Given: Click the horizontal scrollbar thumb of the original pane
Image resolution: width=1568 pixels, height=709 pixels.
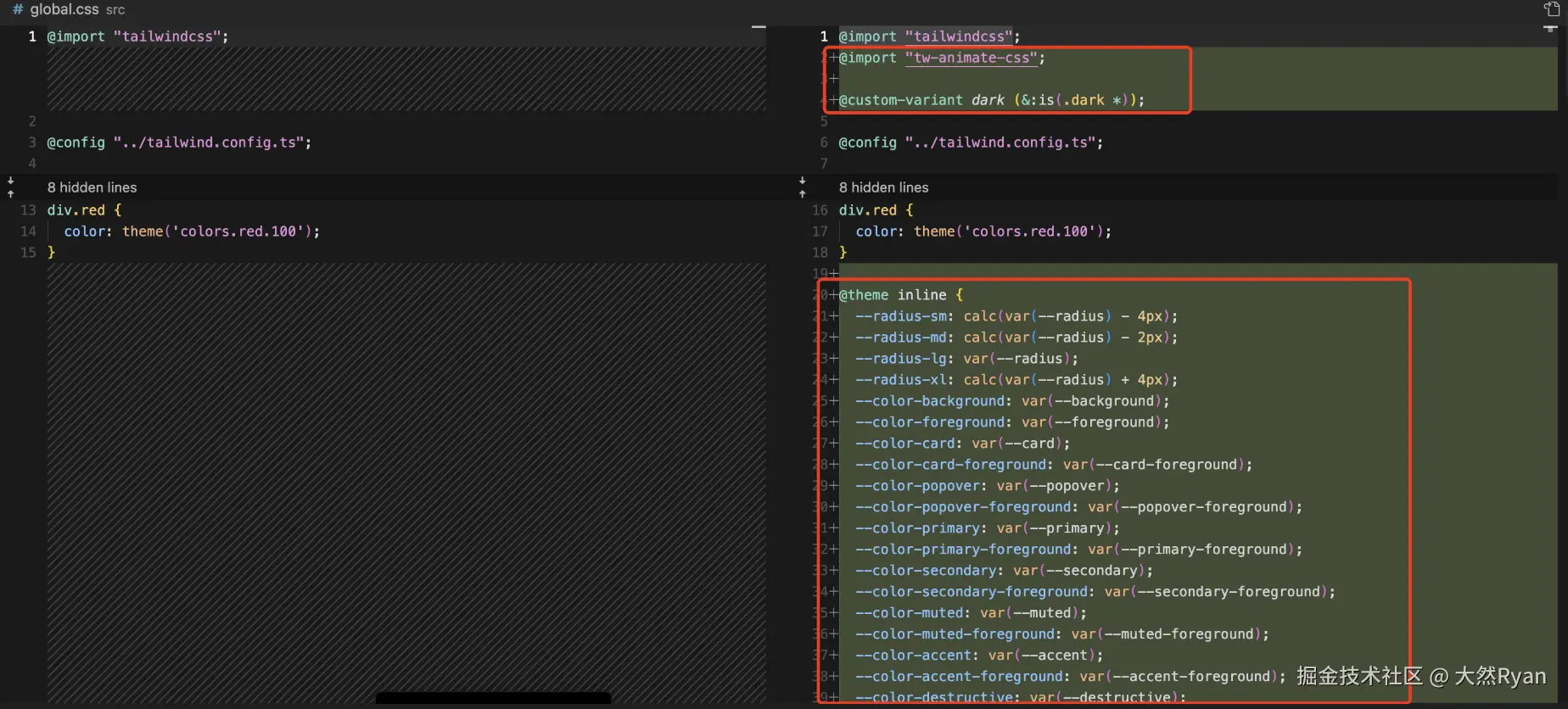Looking at the screenshot, I should (493, 698).
